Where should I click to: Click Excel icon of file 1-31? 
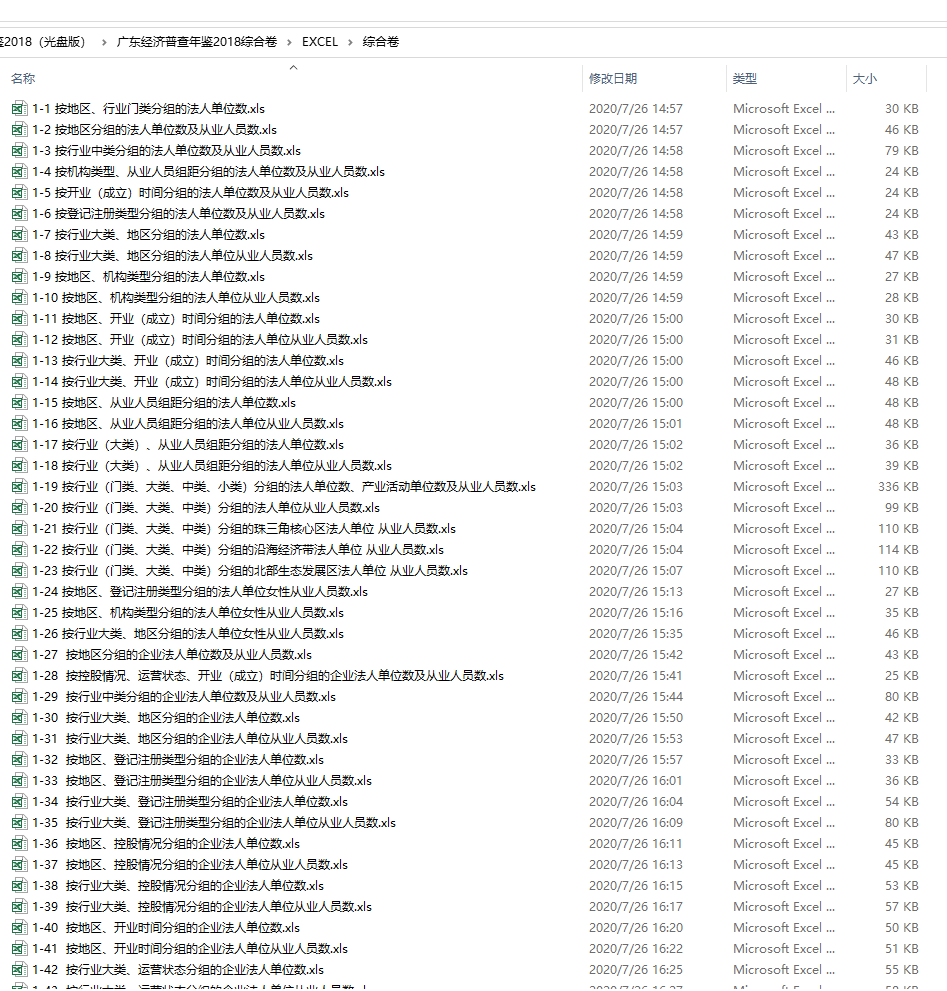pyautogui.click(x=20, y=739)
